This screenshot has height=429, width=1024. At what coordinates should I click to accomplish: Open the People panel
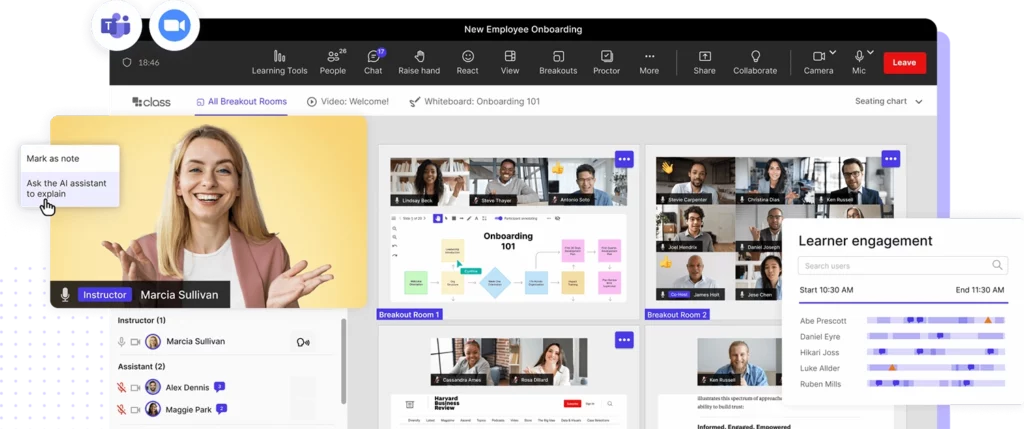pos(332,62)
